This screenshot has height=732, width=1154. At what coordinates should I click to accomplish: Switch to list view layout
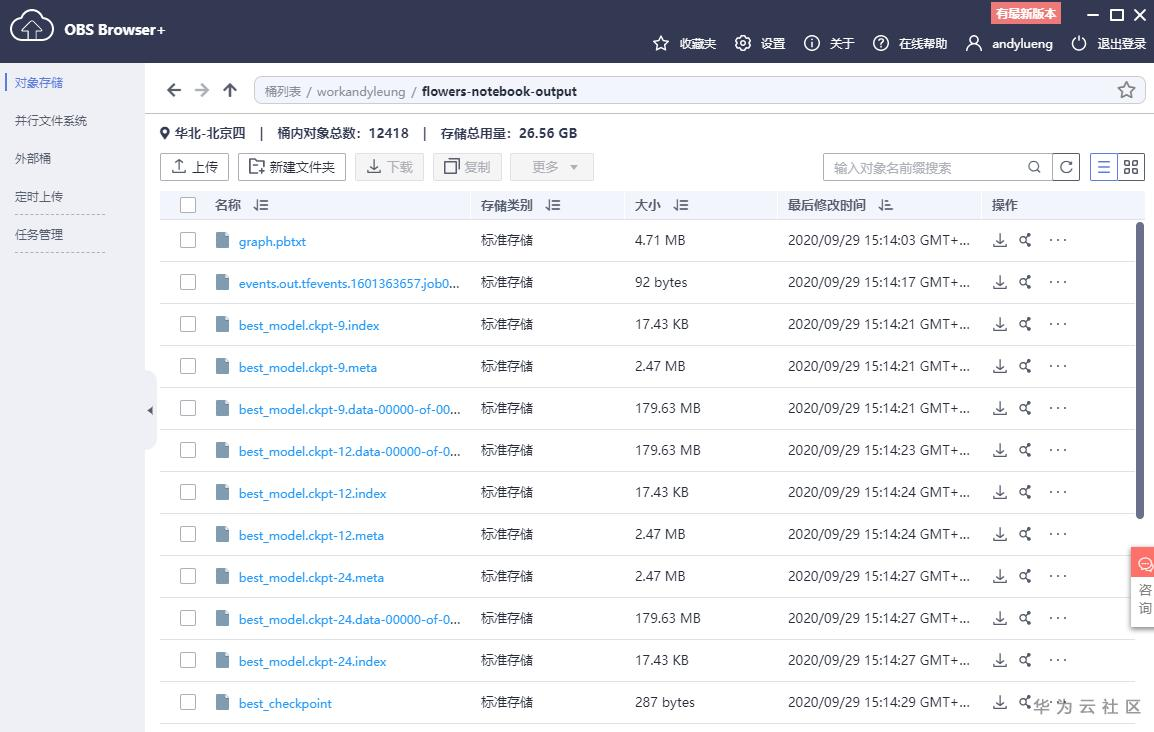(x=1104, y=167)
